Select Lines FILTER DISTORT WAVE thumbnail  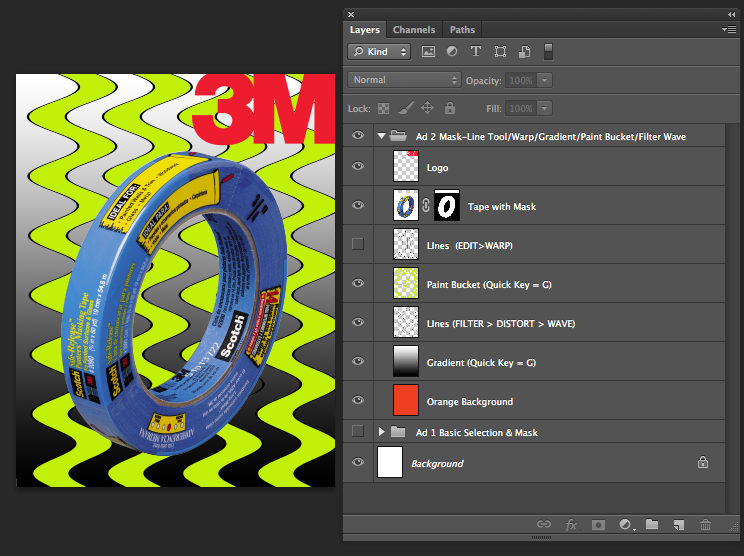(406, 322)
